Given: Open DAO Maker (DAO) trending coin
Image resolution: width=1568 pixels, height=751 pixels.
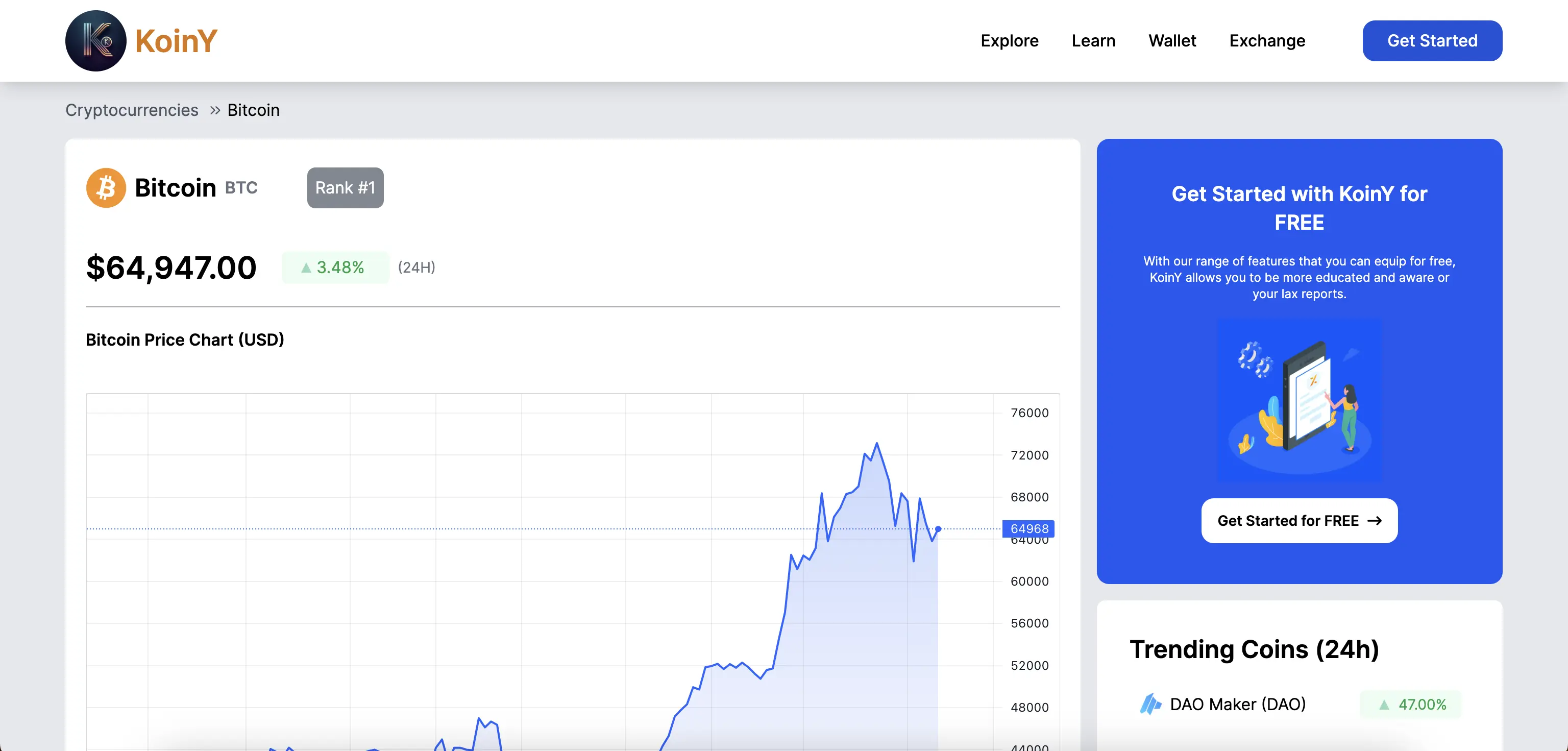Looking at the screenshot, I should [1237, 704].
